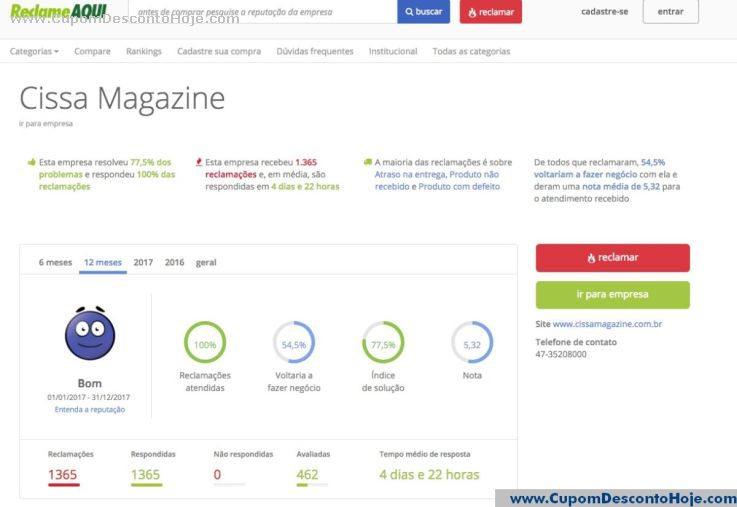Click the thumbs-up icon beside resolved problems text
This screenshot has height=507, width=737.
(x=32, y=162)
